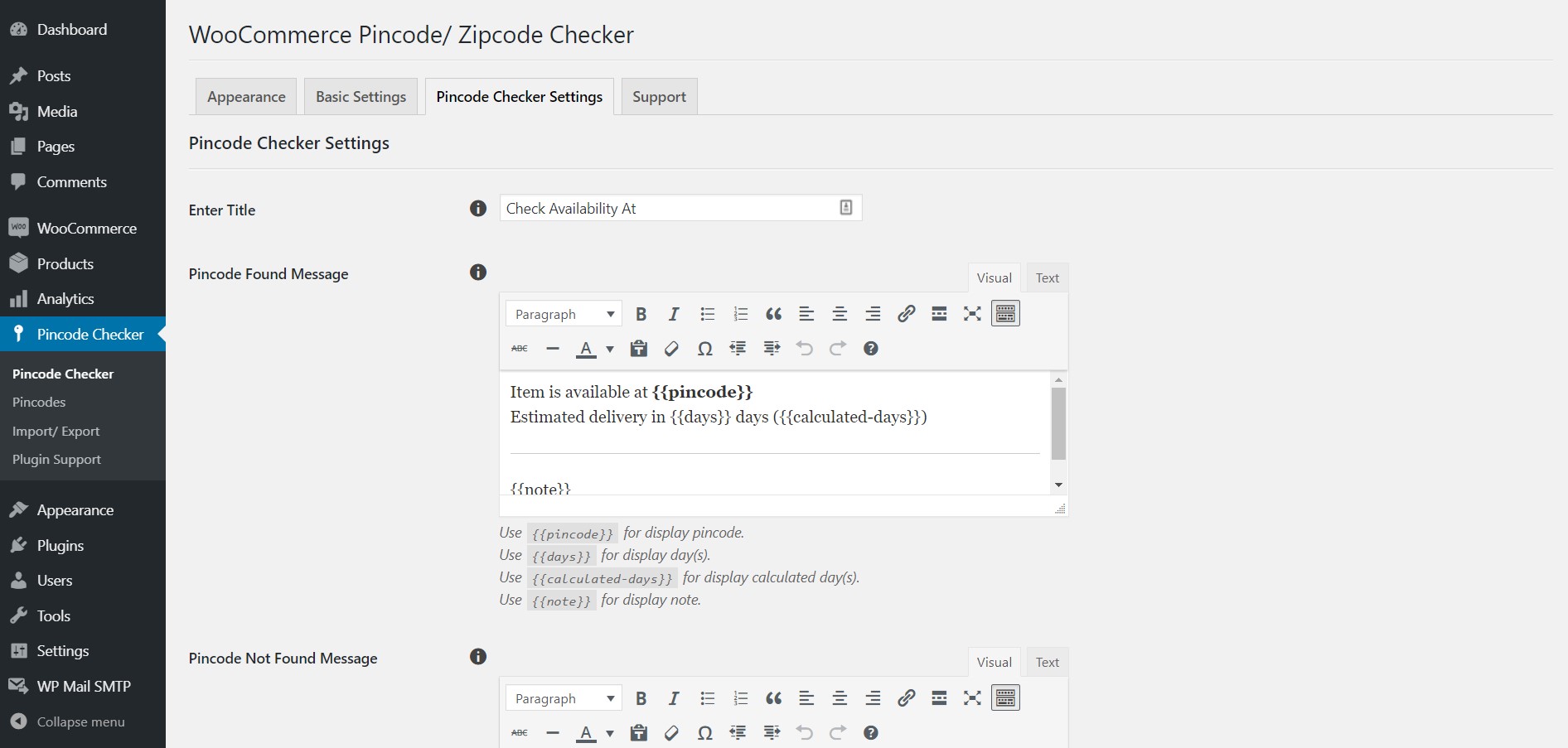Go to Import/ Export page
The image size is (1568, 748).
coord(56,431)
